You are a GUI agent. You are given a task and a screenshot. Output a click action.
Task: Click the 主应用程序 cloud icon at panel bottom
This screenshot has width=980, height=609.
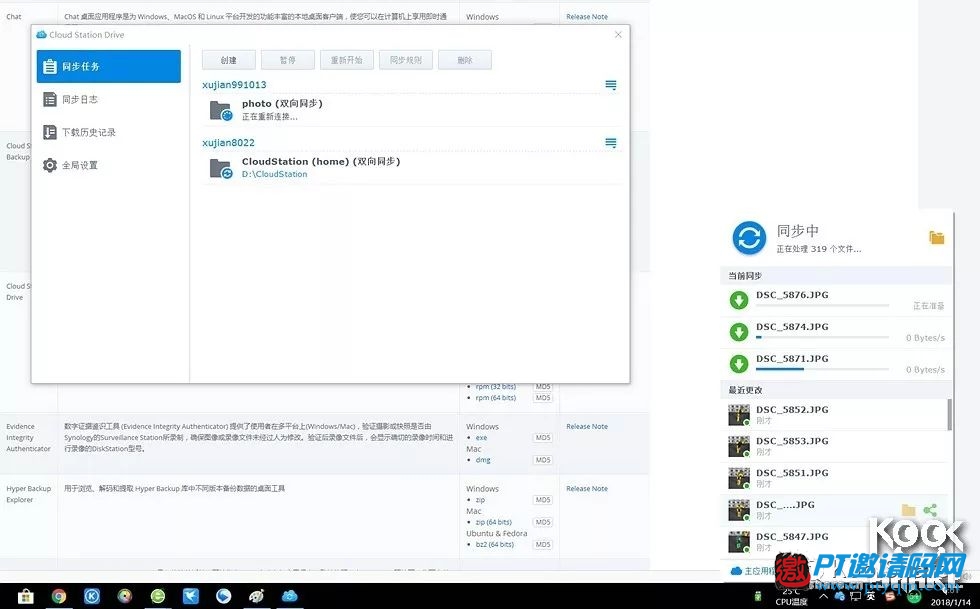click(x=736, y=571)
